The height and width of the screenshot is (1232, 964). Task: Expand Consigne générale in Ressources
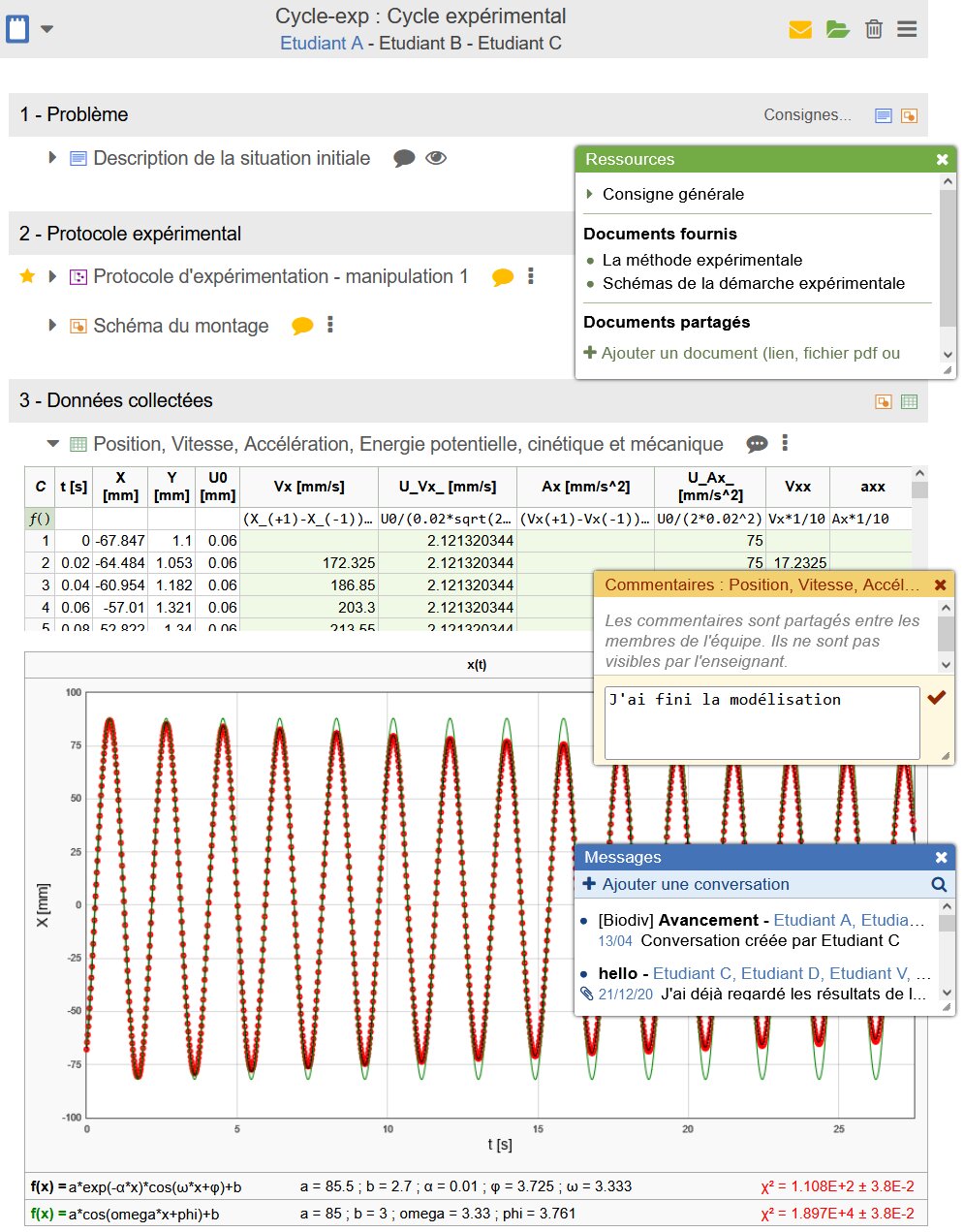tap(590, 194)
